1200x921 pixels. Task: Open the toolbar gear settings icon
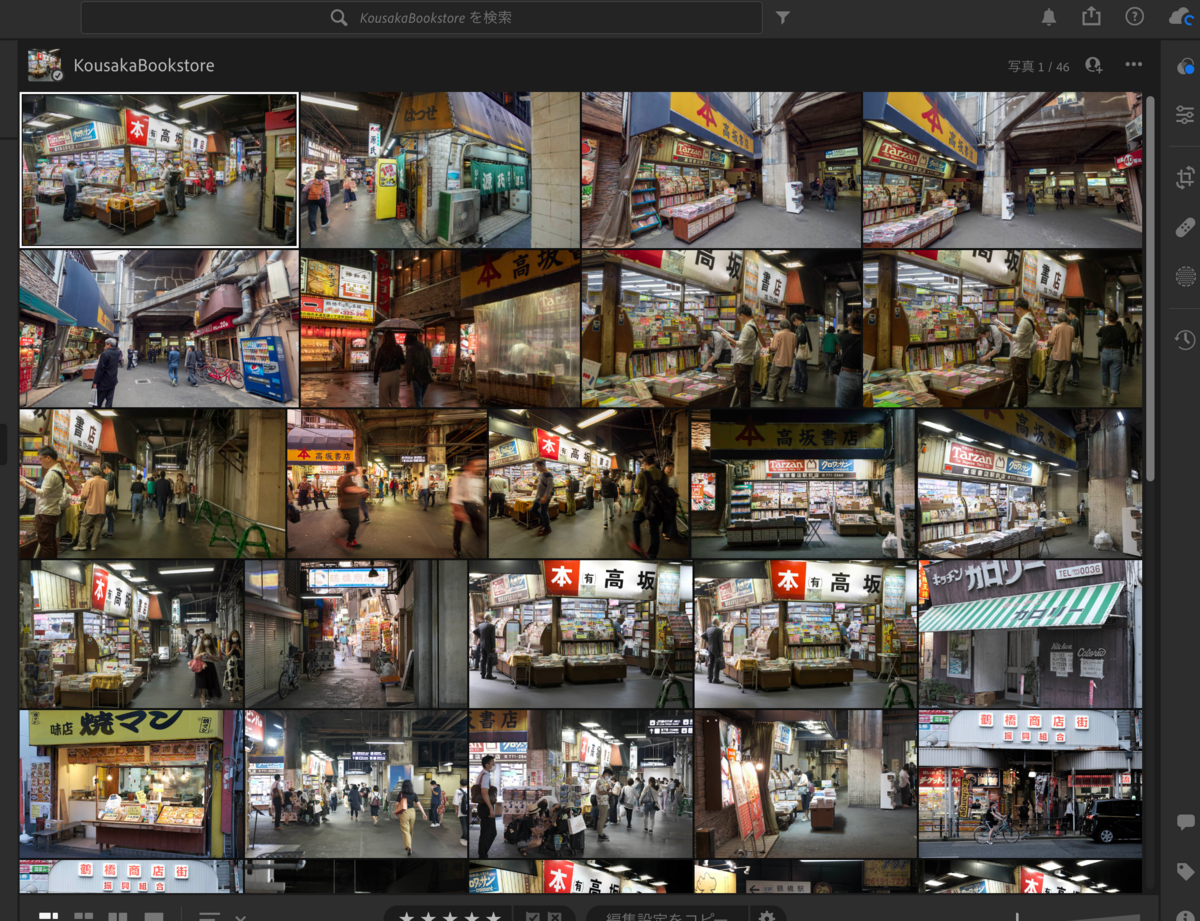click(x=767, y=915)
